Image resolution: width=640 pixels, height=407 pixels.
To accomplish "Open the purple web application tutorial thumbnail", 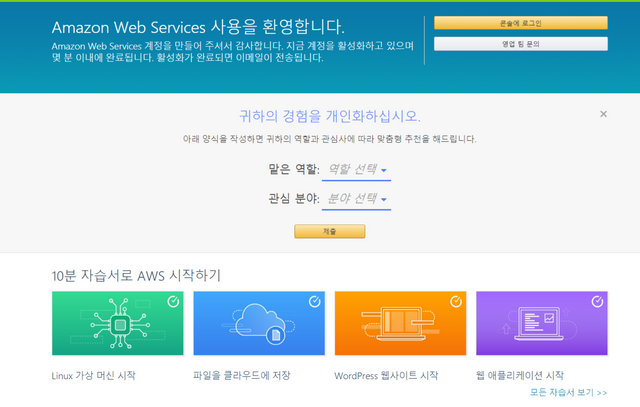I will tap(542, 323).
